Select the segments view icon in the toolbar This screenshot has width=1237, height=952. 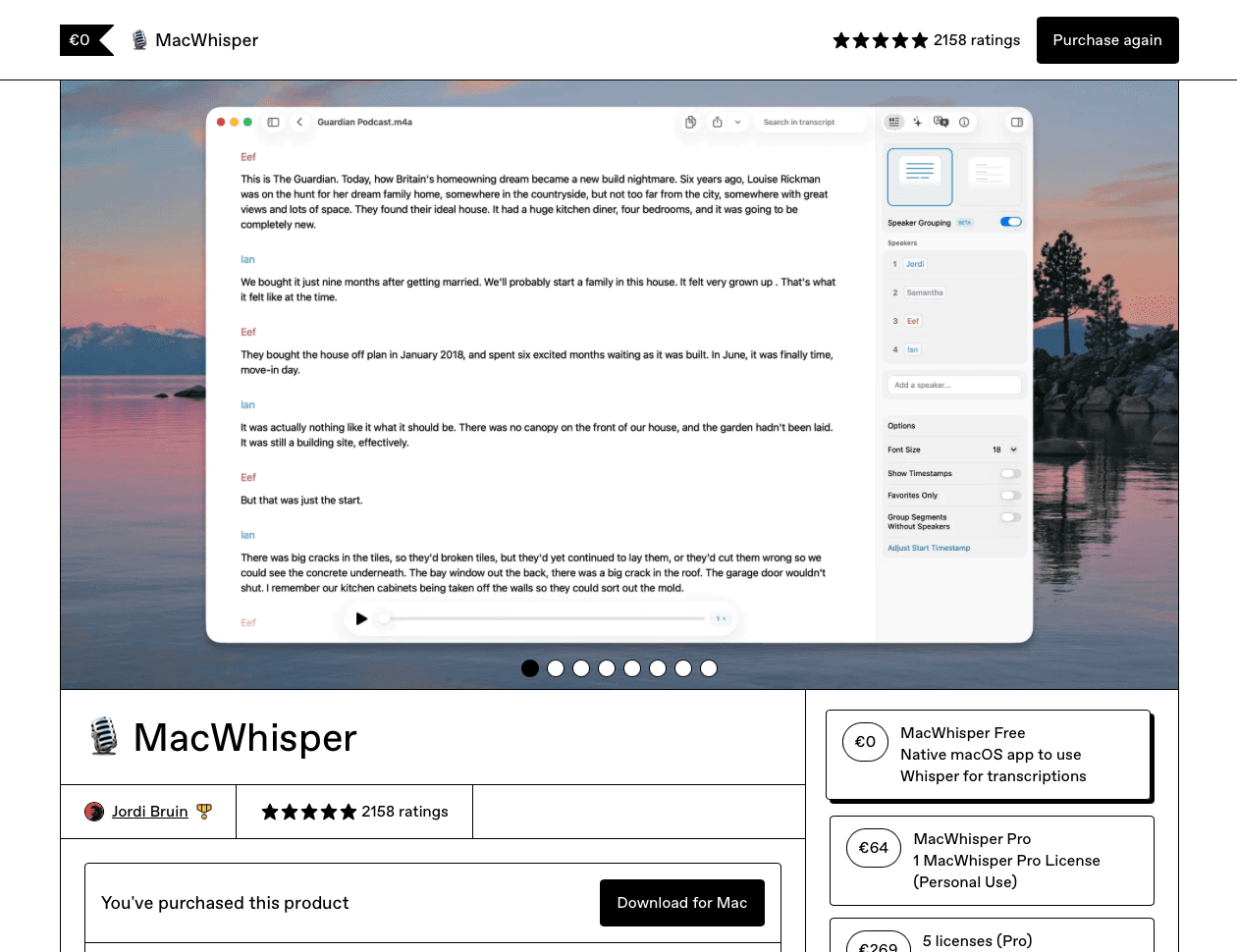[x=893, y=123]
